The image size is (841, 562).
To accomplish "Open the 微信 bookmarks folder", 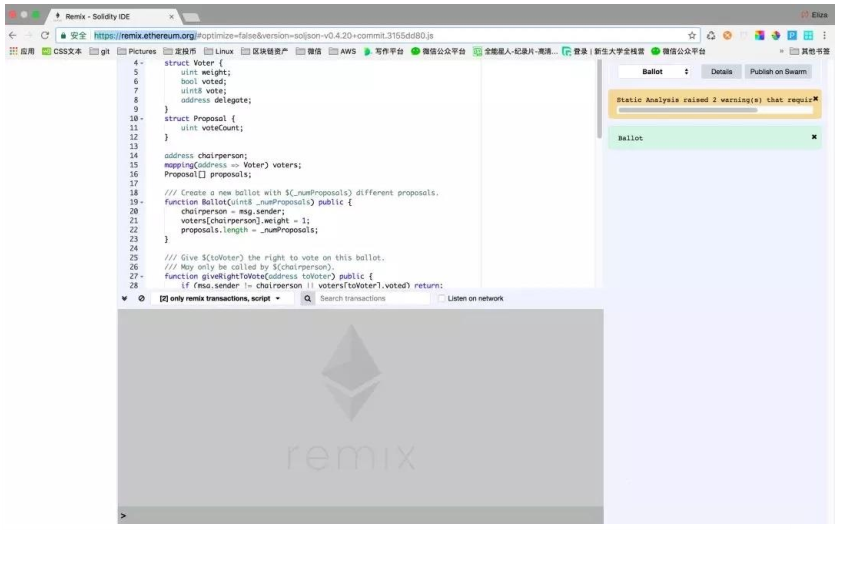I will coord(309,51).
